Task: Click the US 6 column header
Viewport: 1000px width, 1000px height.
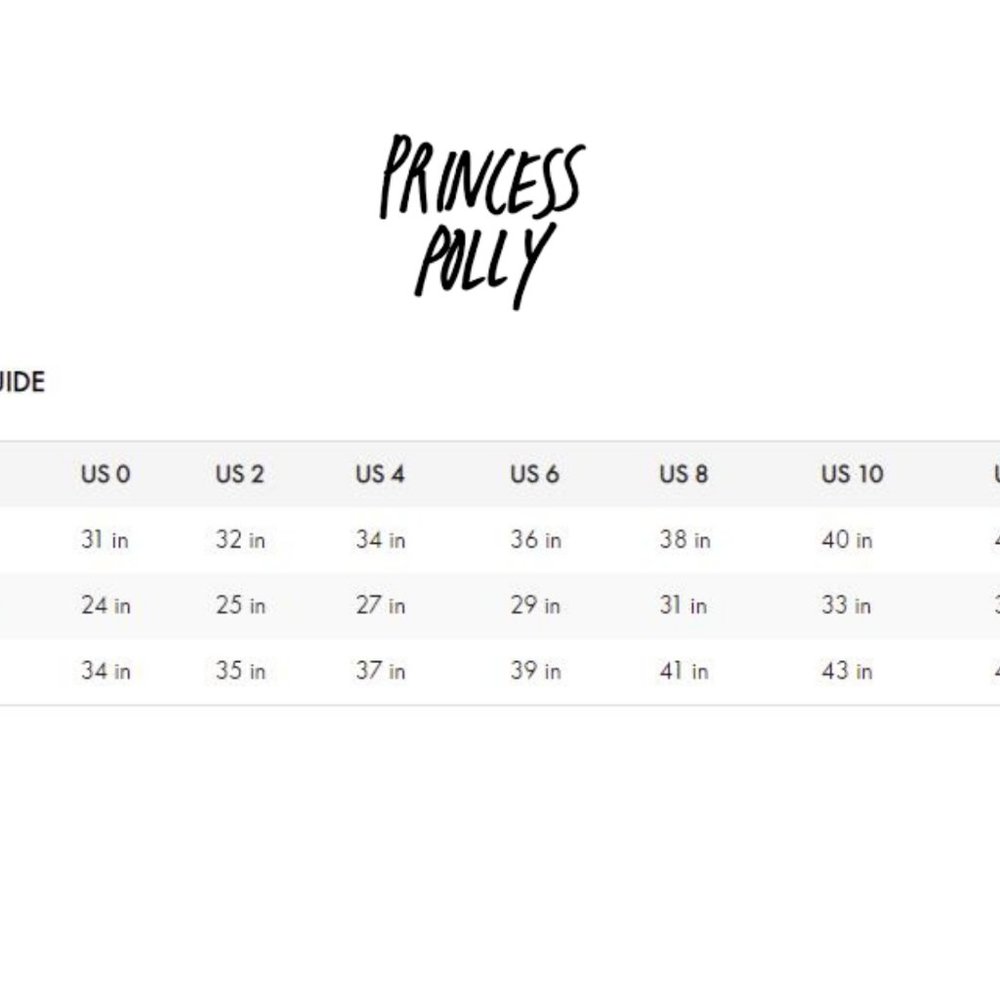Action: 535,474
